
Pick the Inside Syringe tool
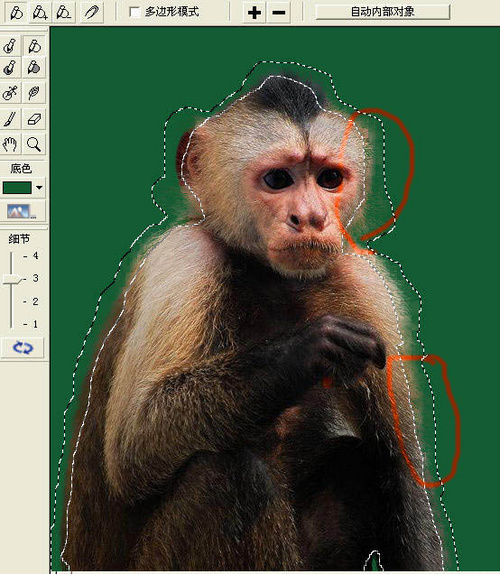pyautogui.click(x=10, y=93)
